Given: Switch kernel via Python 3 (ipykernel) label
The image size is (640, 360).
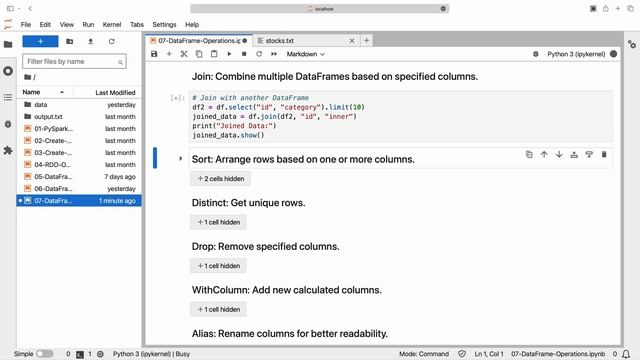Looking at the screenshot, I should (576, 54).
